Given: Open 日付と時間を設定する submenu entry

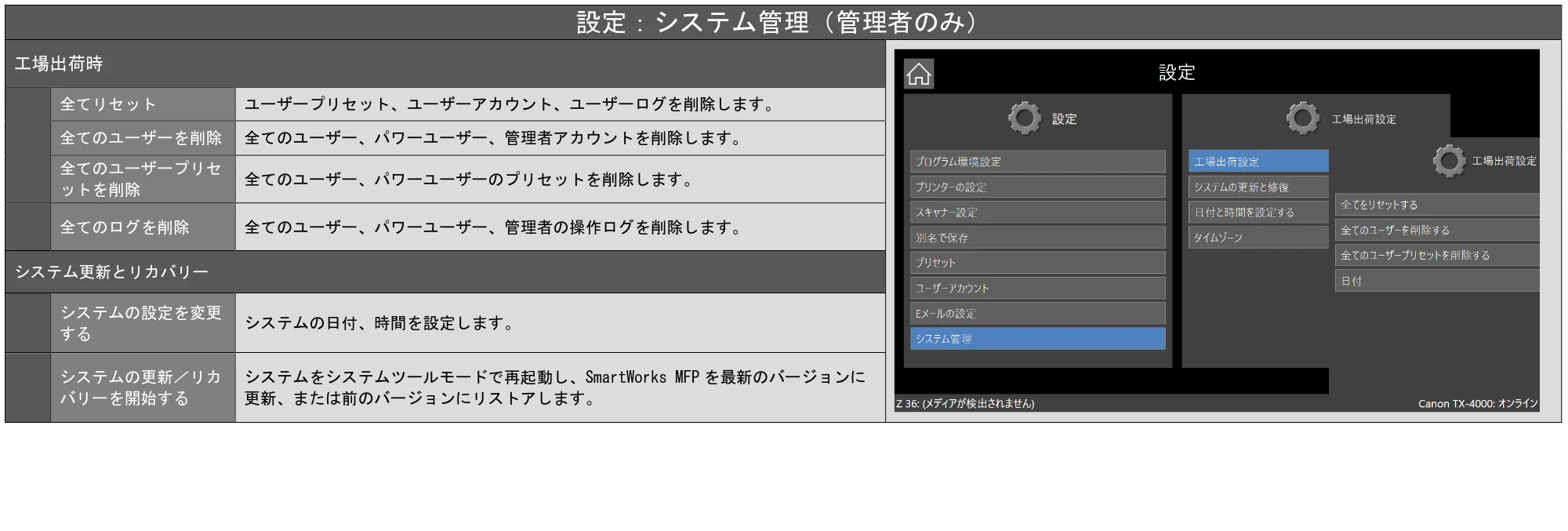Looking at the screenshot, I should click(x=1258, y=212).
